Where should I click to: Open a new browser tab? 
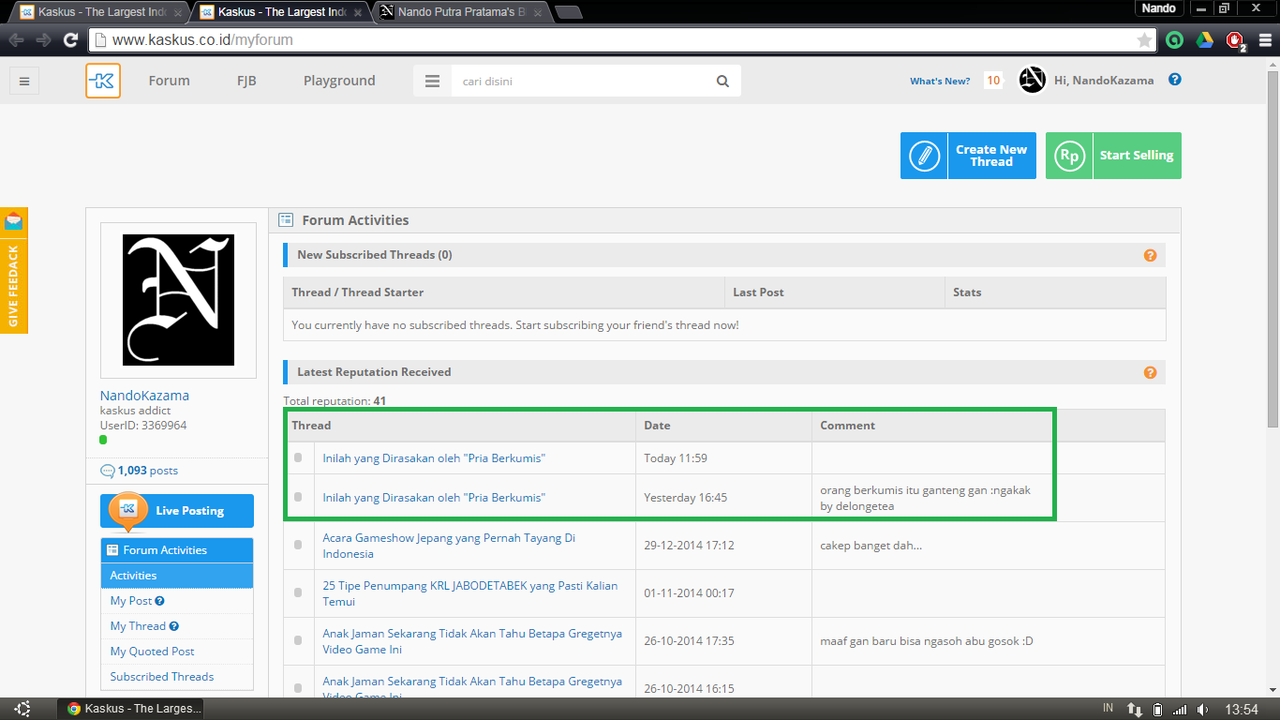pos(569,12)
